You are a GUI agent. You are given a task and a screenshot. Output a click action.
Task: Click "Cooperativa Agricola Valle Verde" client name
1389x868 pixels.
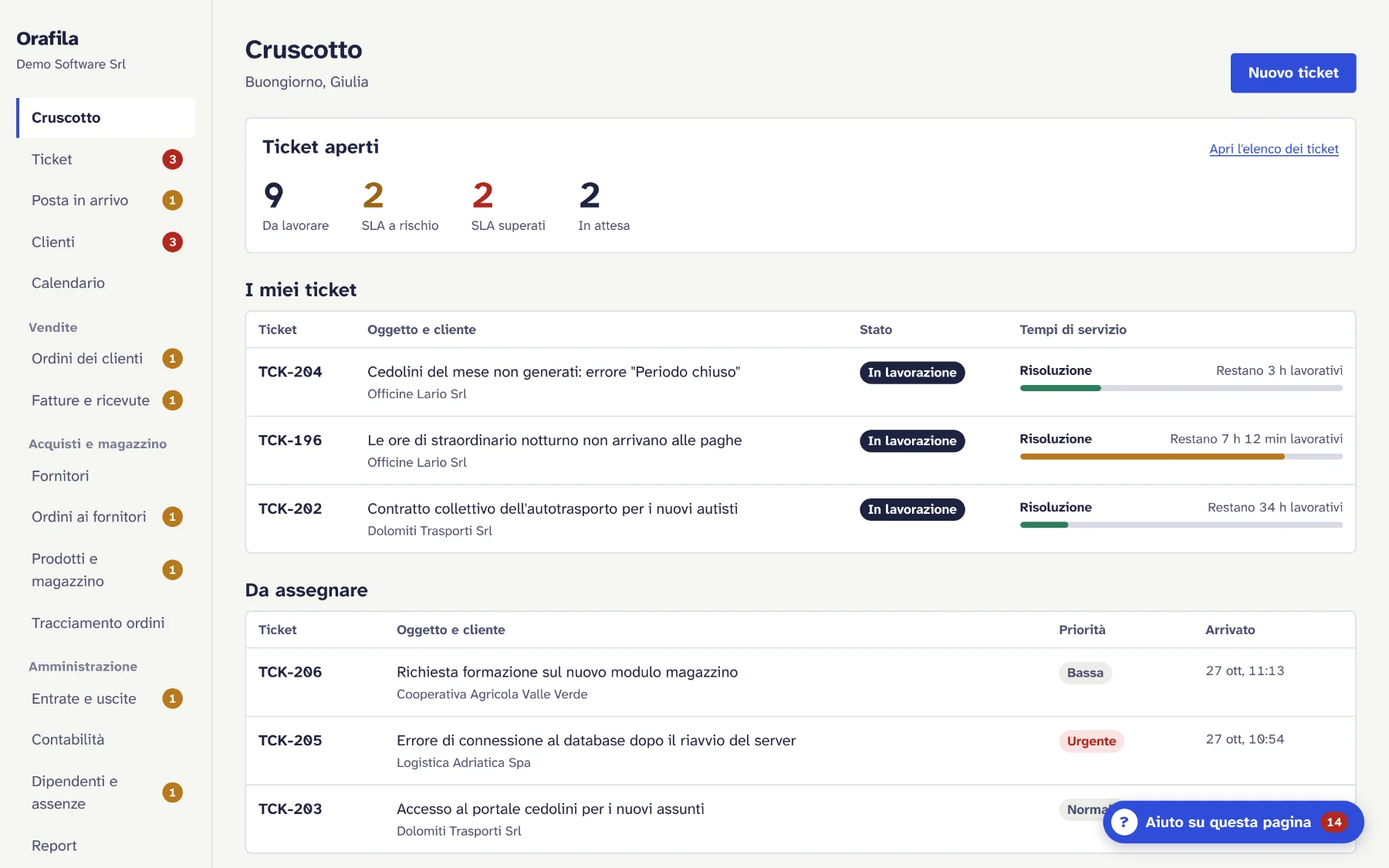point(492,694)
